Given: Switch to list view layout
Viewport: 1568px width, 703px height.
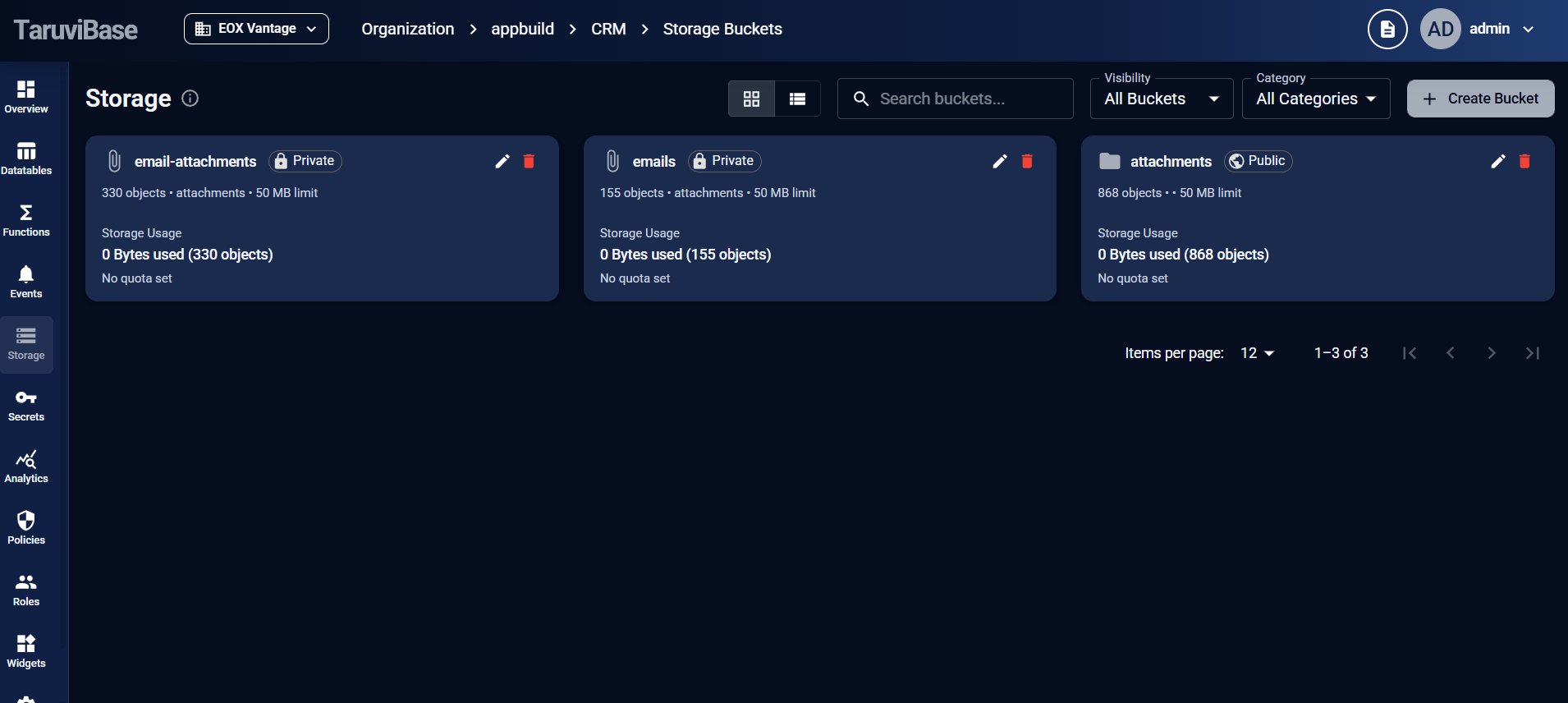Looking at the screenshot, I should point(797,99).
